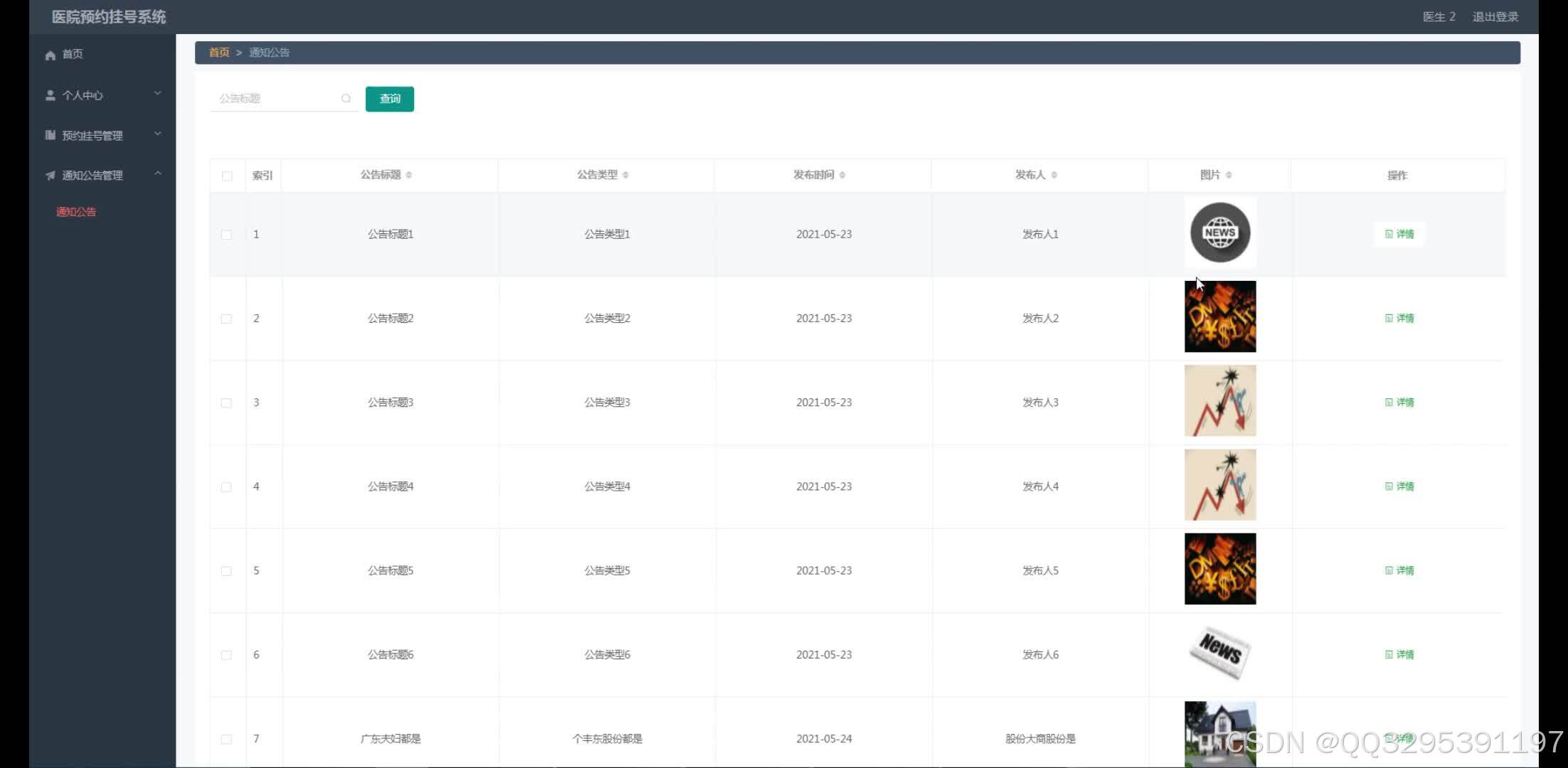Screen dimensions: 1568x768
Task: Click the 预约挂号管理 sidebar icon
Action: (51, 135)
